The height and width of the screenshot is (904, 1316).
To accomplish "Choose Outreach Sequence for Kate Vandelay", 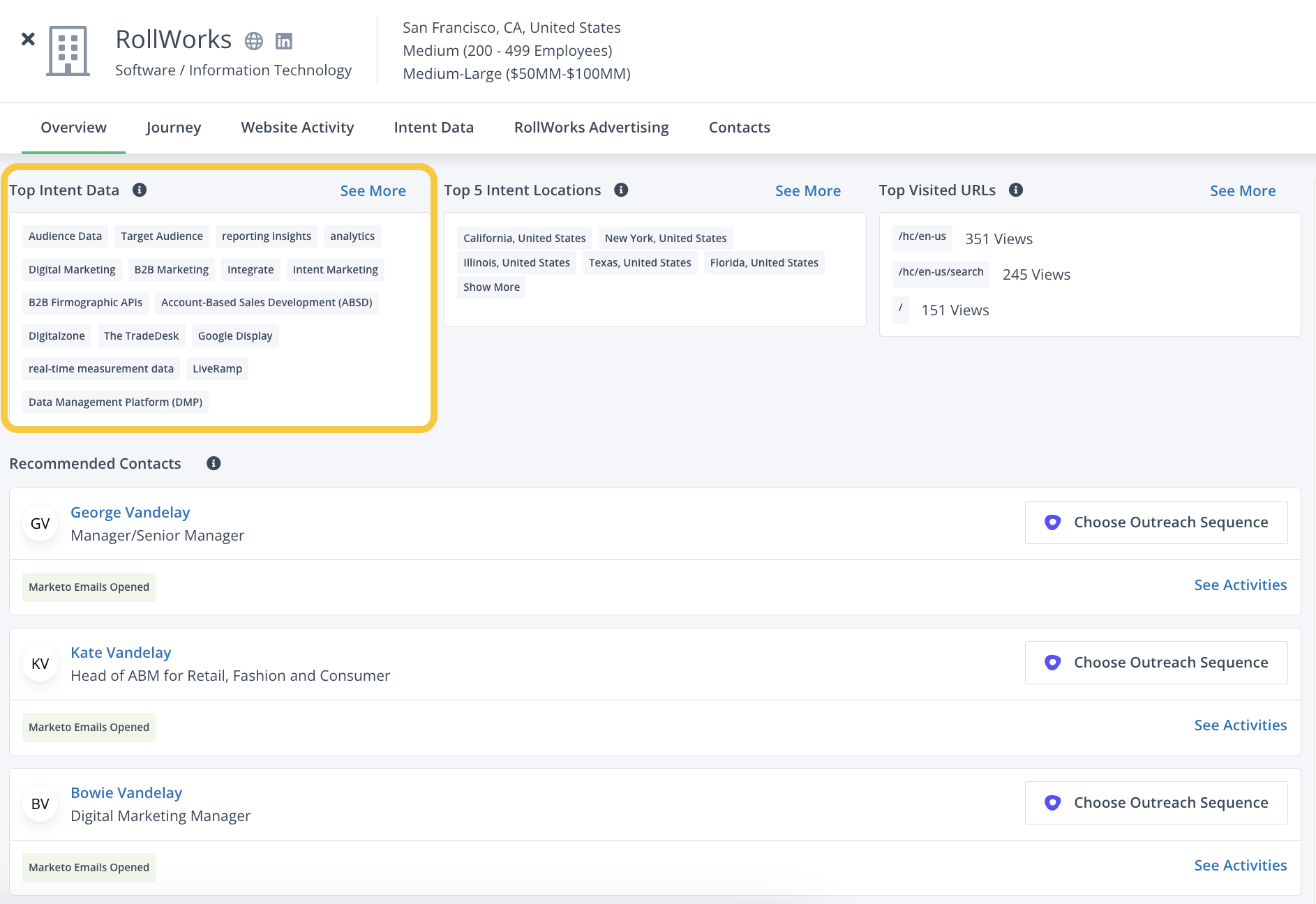I will pyautogui.click(x=1156, y=663).
